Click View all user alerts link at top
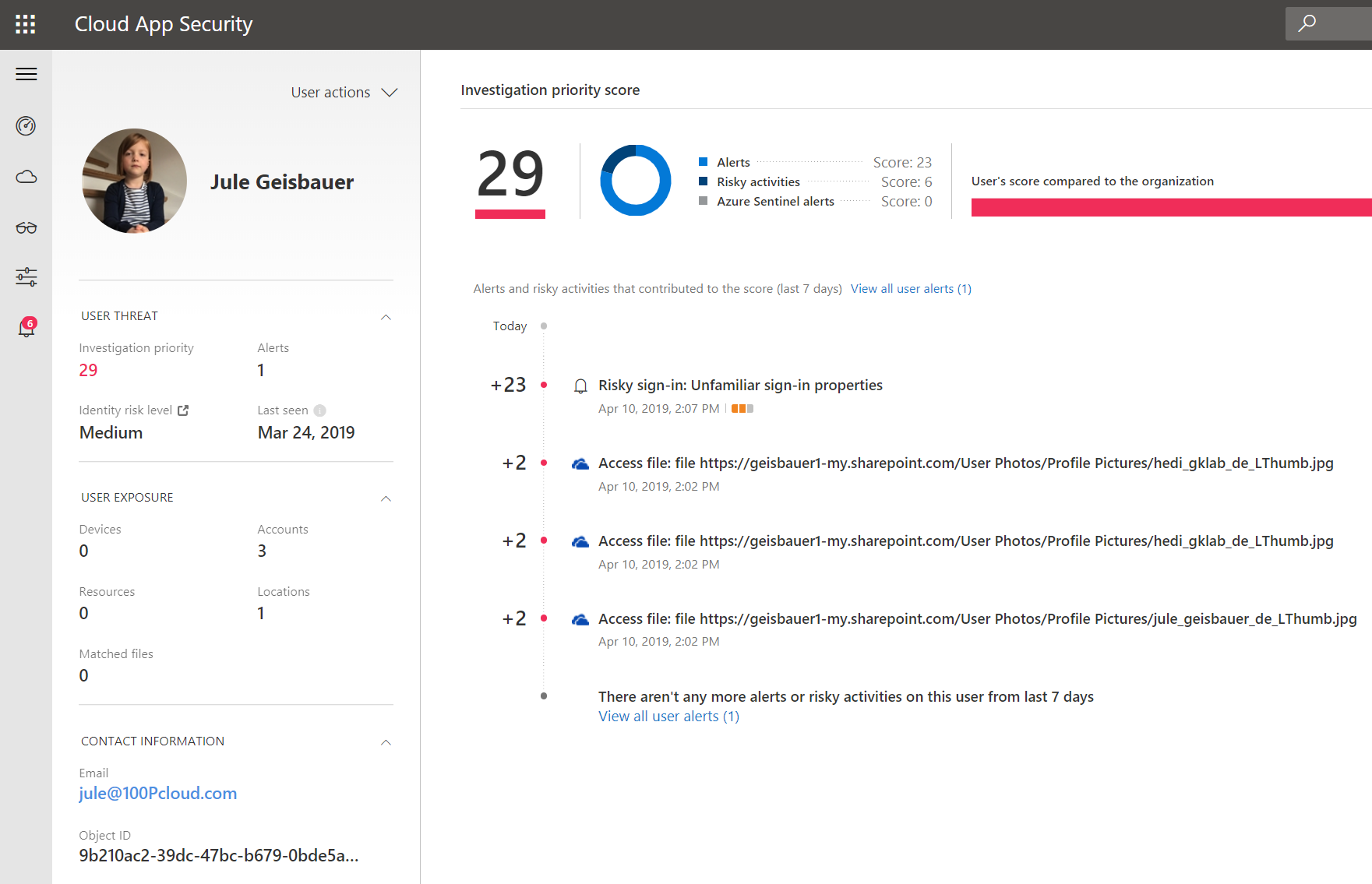Screen dimensions: 1372x884 click(x=910, y=289)
